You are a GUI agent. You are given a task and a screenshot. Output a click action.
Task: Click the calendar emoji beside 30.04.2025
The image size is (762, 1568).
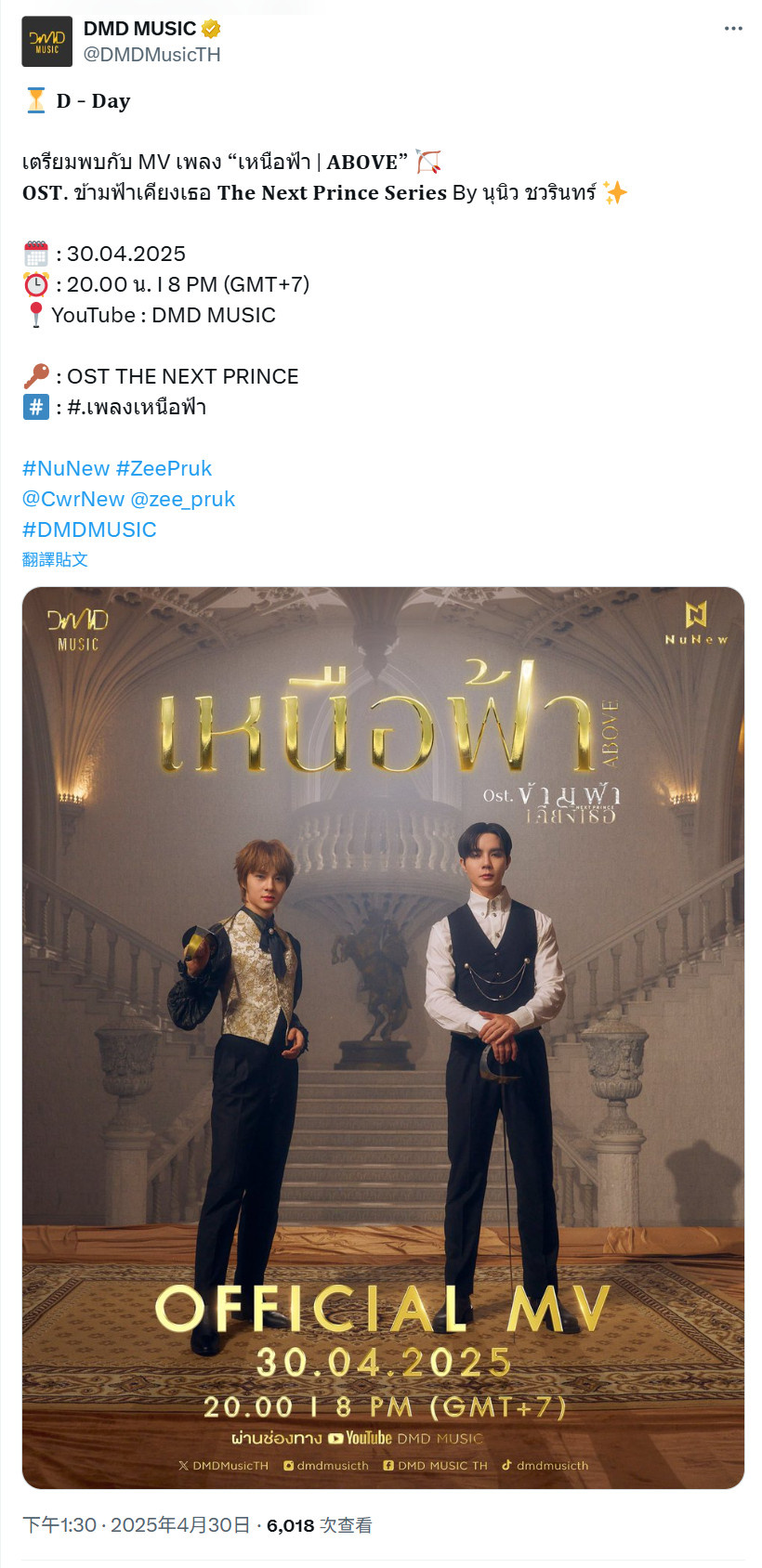coord(35,254)
